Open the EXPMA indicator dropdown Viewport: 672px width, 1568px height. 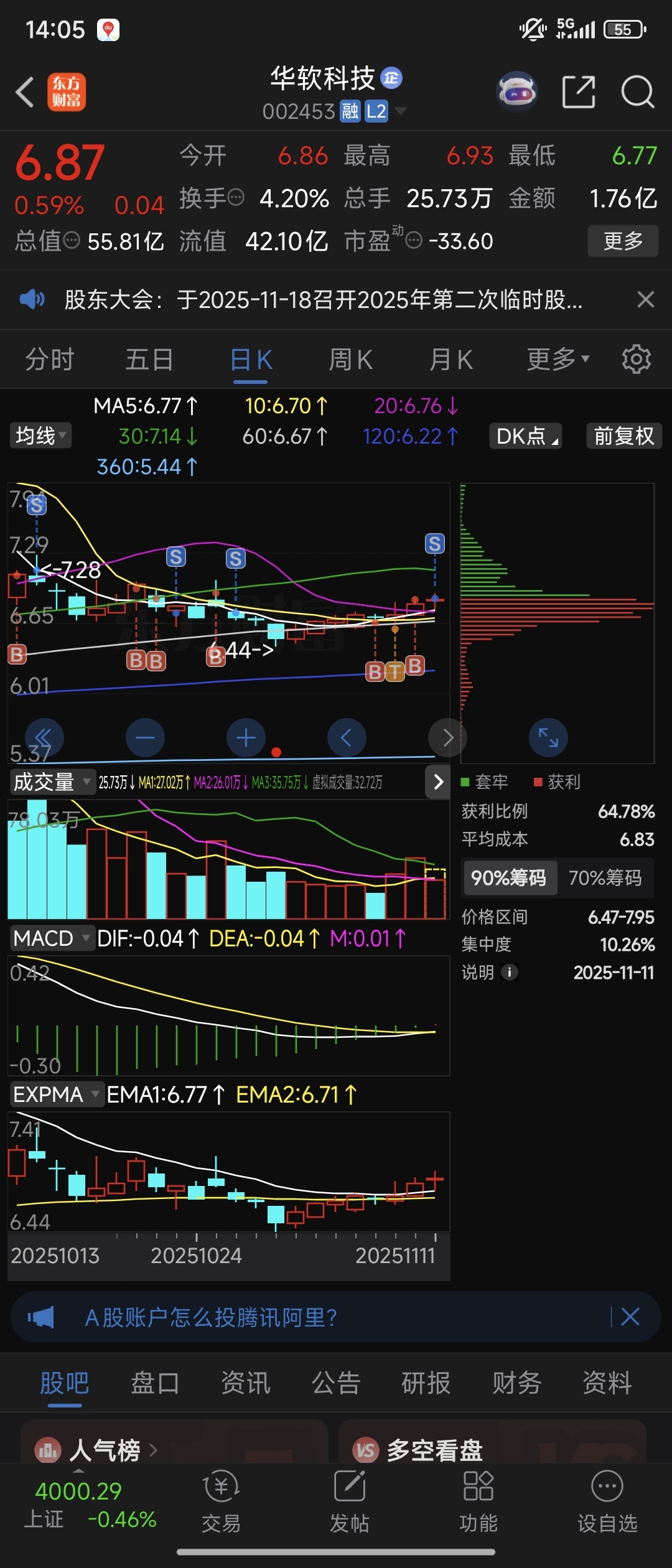(57, 1094)
